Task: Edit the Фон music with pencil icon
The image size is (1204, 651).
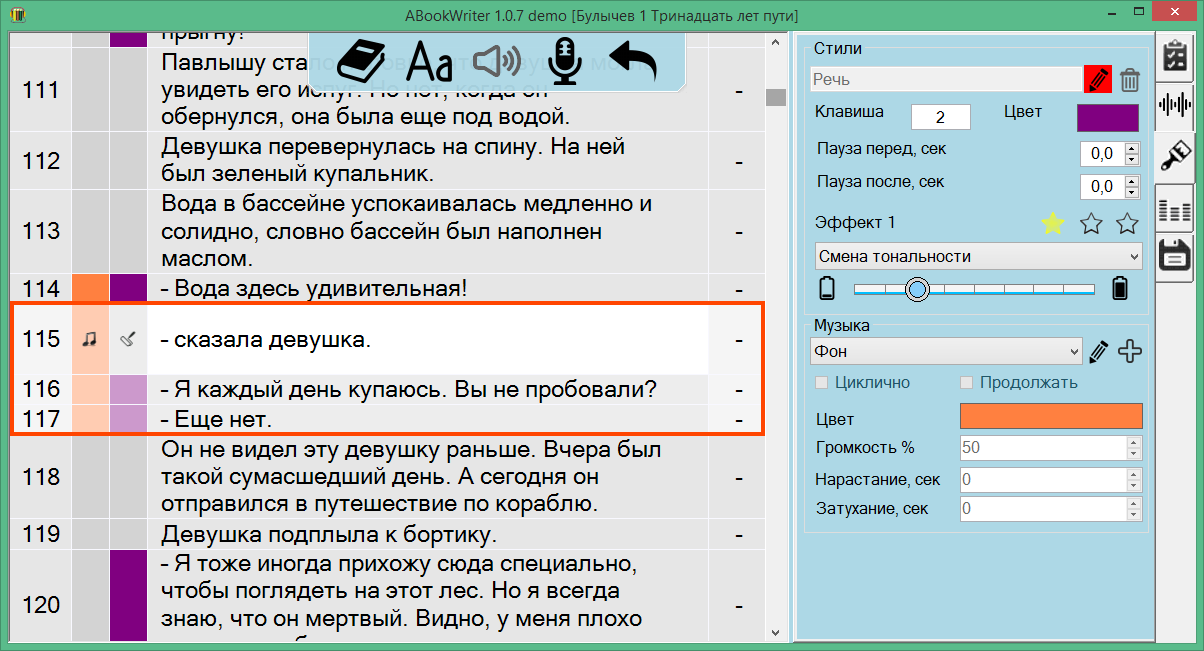Action: (x=1099, y=351)
